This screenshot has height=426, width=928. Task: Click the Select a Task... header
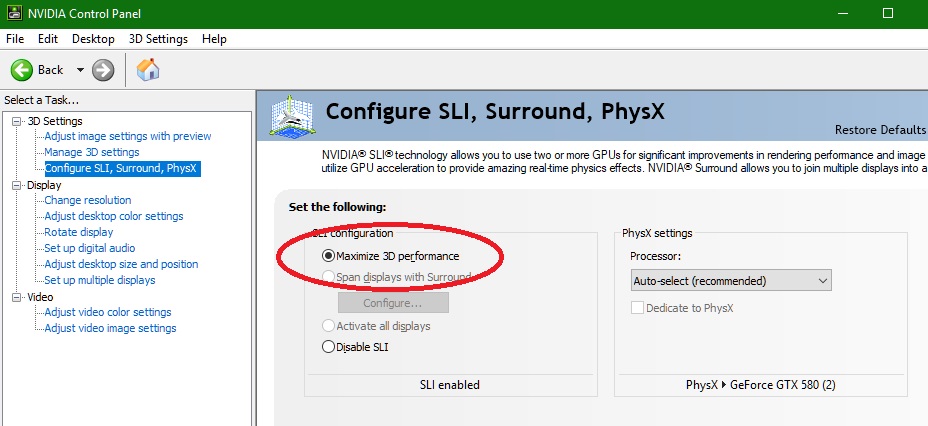(41, 100)
